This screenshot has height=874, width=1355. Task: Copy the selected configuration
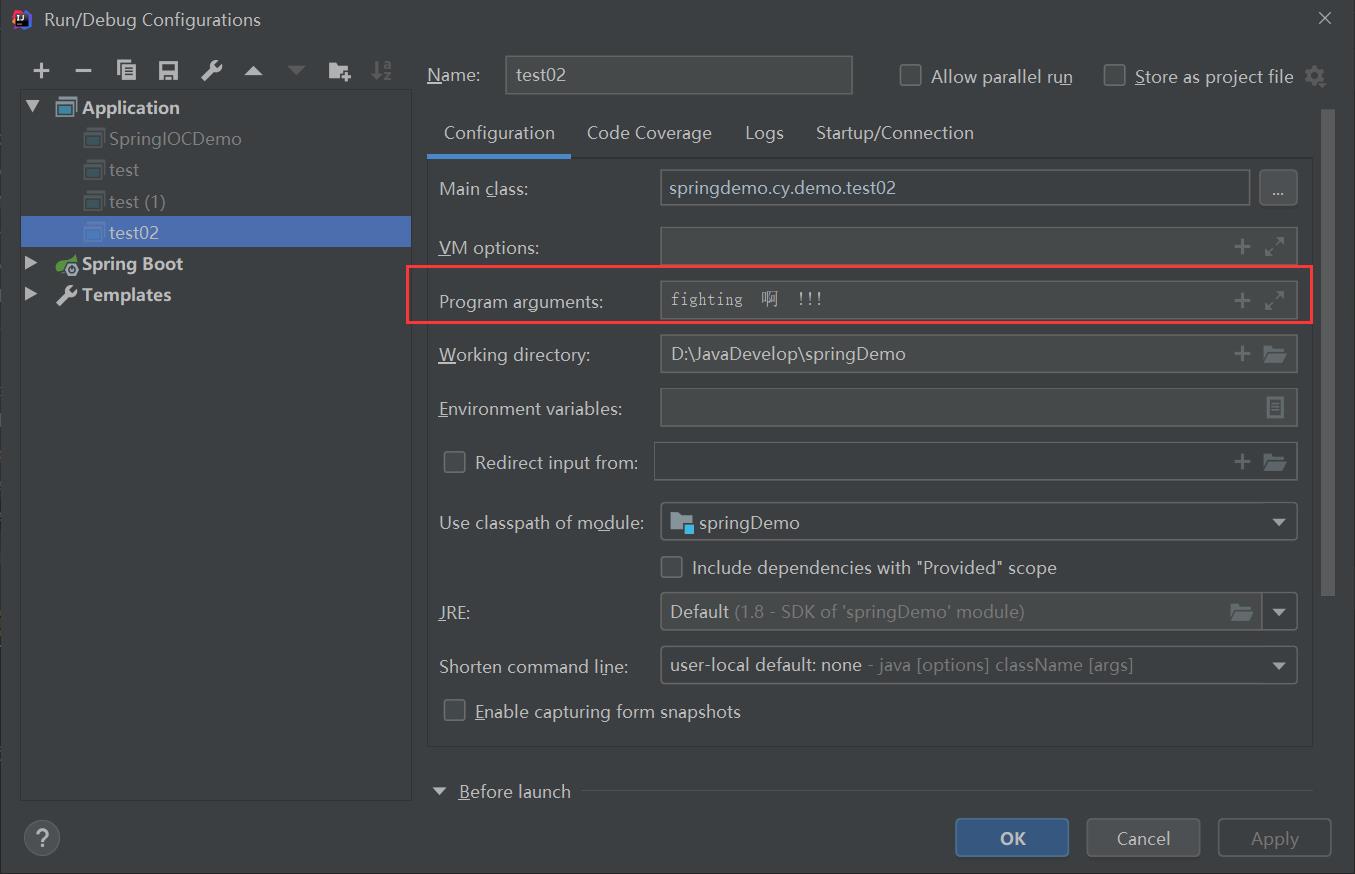click(x=126, y=70)
